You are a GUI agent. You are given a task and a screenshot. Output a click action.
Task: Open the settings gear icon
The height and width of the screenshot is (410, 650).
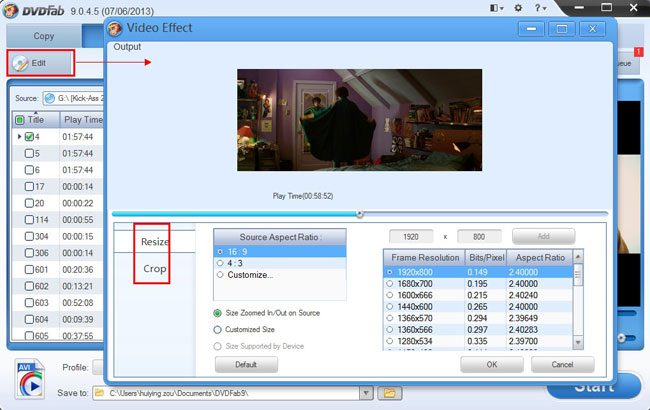[518, 8]
